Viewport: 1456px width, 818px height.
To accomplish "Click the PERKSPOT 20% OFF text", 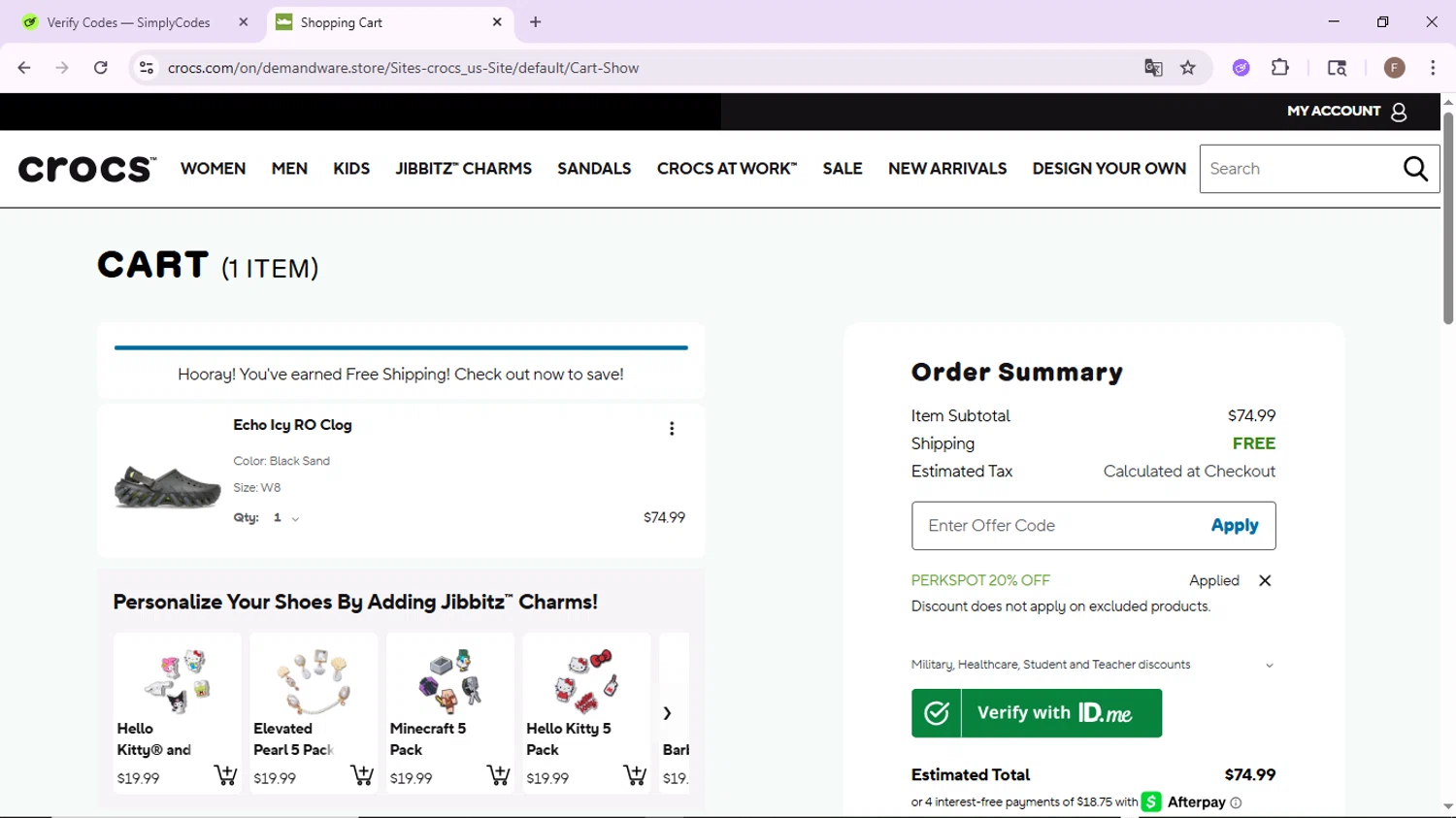I will point(980,580).
